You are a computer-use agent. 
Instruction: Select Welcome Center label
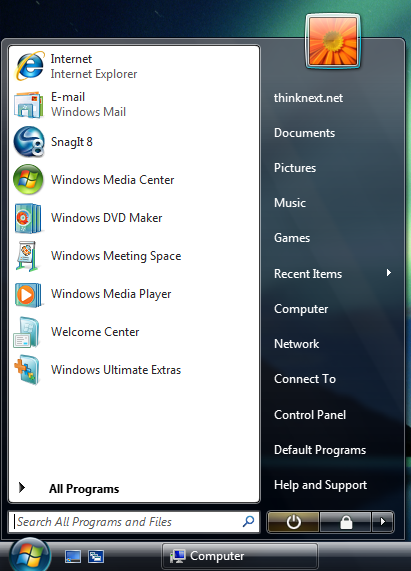coord(95,332)
